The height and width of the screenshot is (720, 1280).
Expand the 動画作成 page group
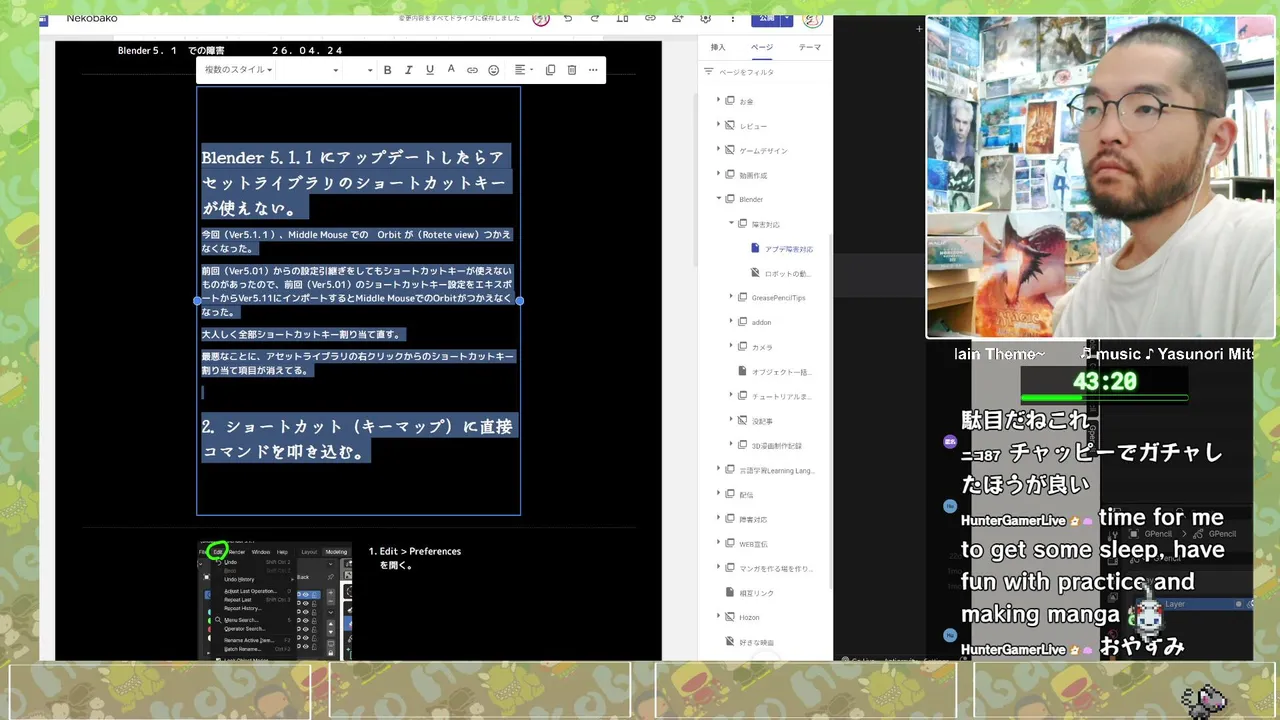pyautogui.click(x=718, y=175)
